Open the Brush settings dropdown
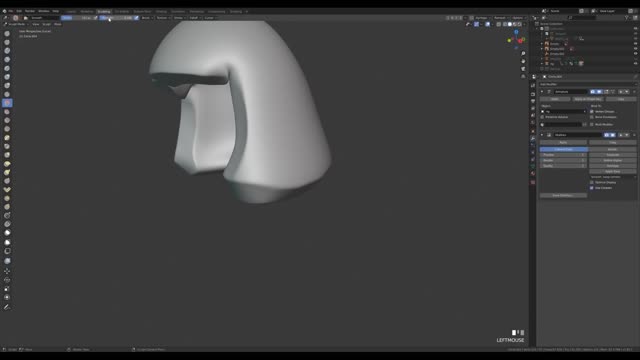This screenshot has width=640, height=360. pyautogui.click(x=147, y=18)
